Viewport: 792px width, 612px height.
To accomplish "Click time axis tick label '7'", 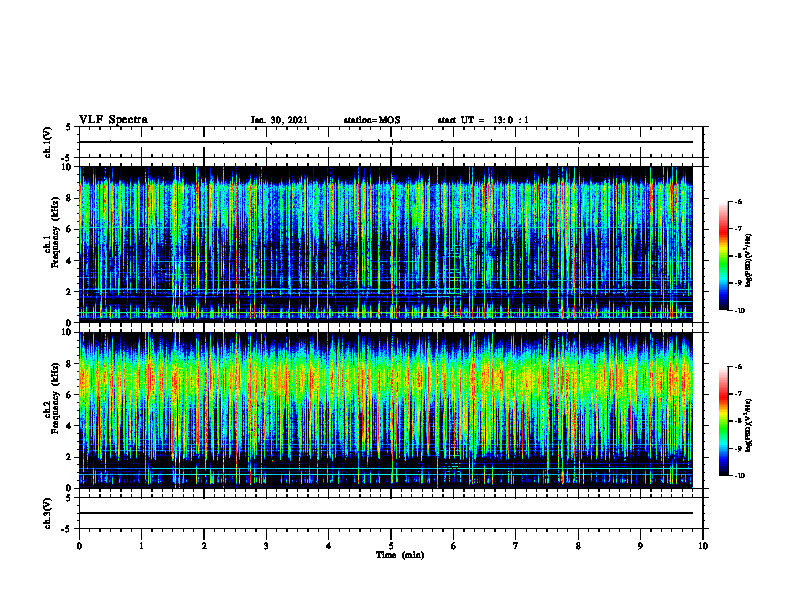I will coord(516,546).
